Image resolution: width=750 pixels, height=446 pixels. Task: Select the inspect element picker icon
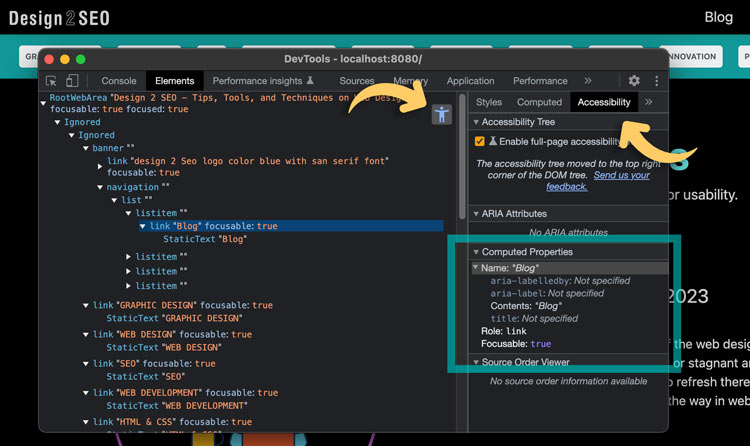tap(51, 81)
